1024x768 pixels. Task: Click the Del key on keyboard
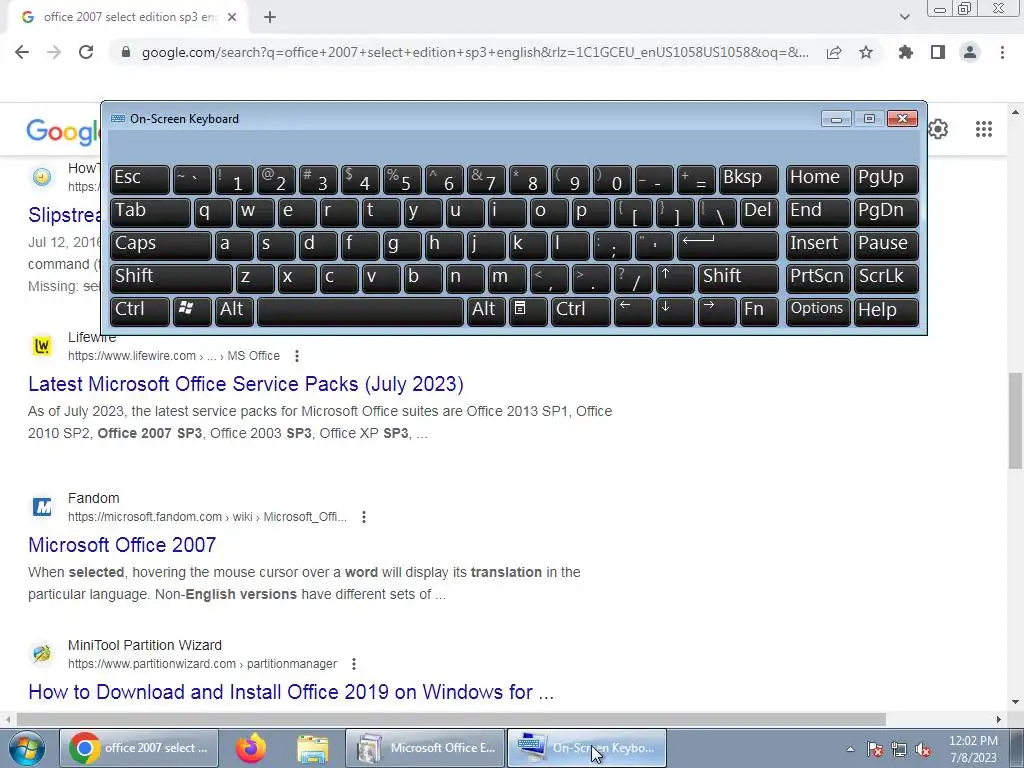[x=760, y=213]
